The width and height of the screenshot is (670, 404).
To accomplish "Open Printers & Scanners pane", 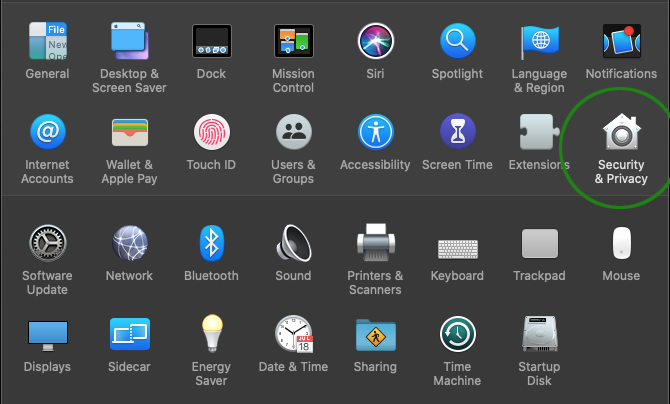I will [376, 242].
